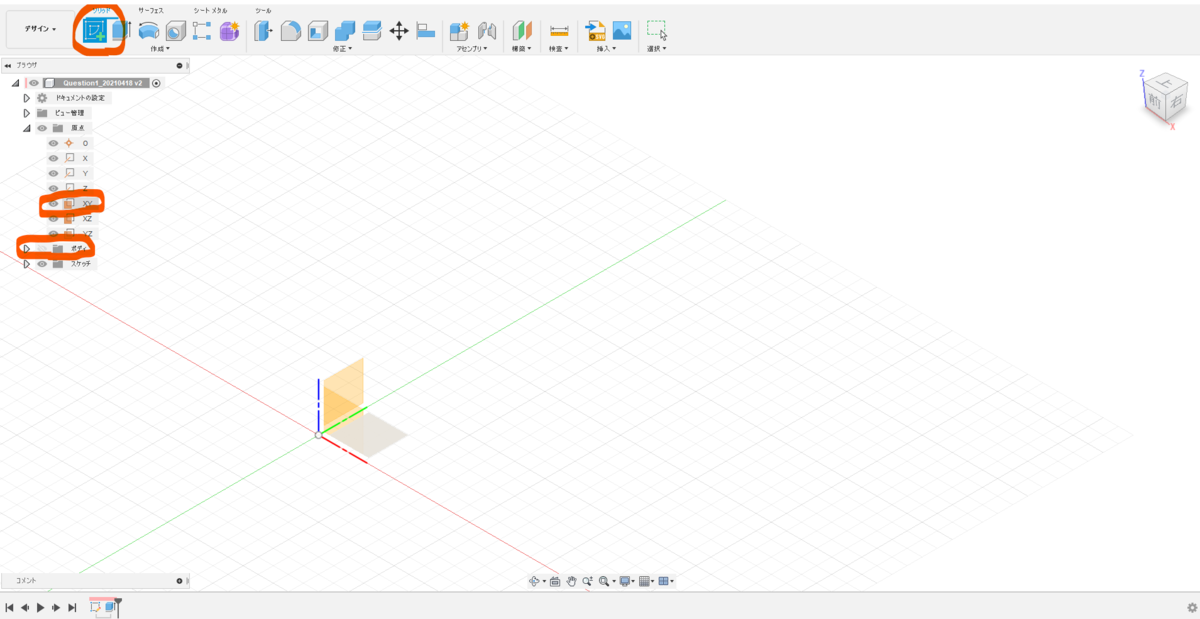Click the Insert Canvas image icon
Image resolution: width=1200 pixels, height=619 pixels.
(622, 31)
